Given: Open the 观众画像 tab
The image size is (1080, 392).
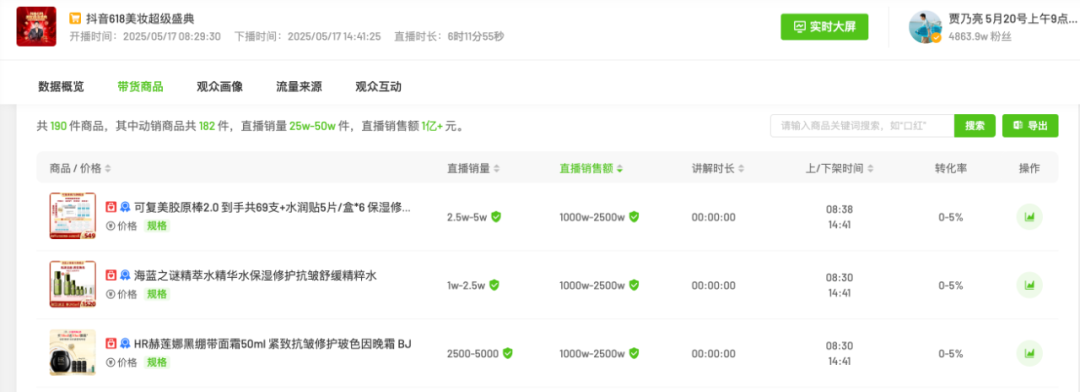Looking at the screenshot, I should point(219,87).
